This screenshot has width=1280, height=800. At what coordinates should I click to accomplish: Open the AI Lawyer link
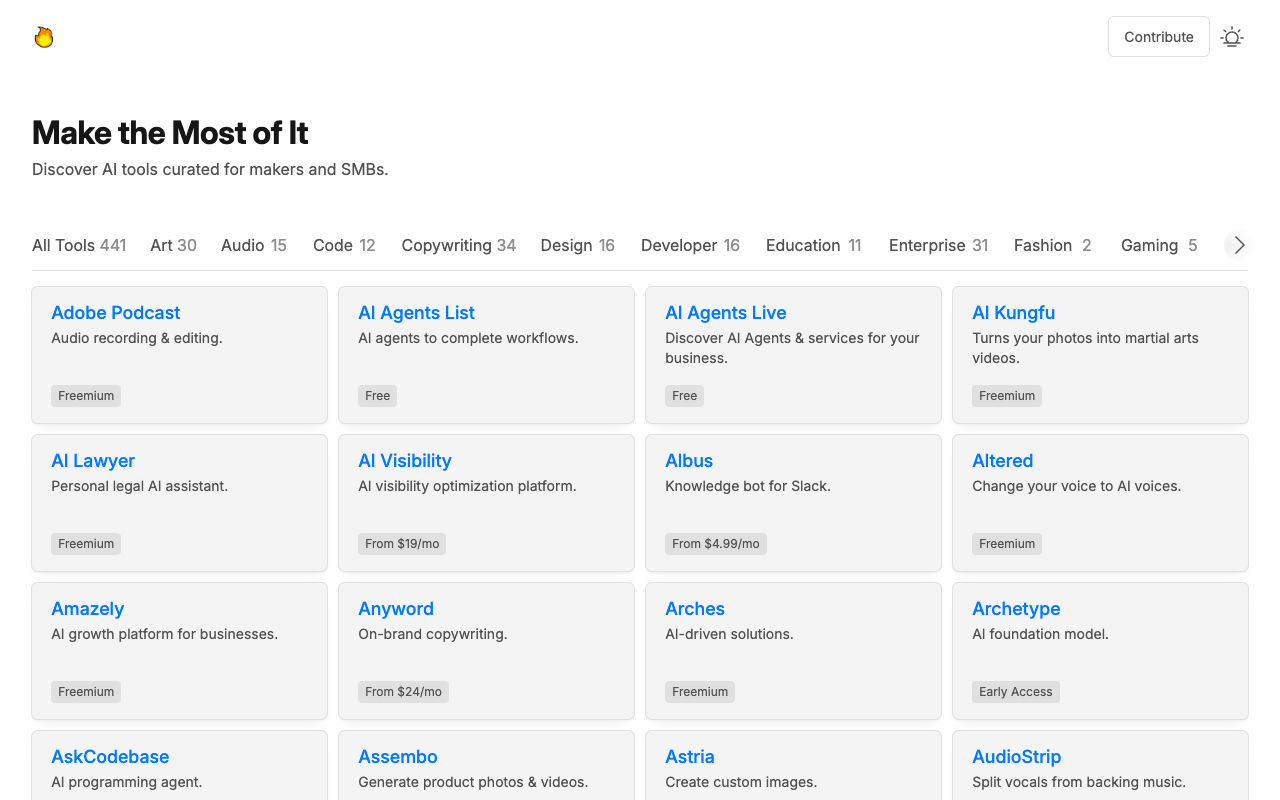[93, 461]
